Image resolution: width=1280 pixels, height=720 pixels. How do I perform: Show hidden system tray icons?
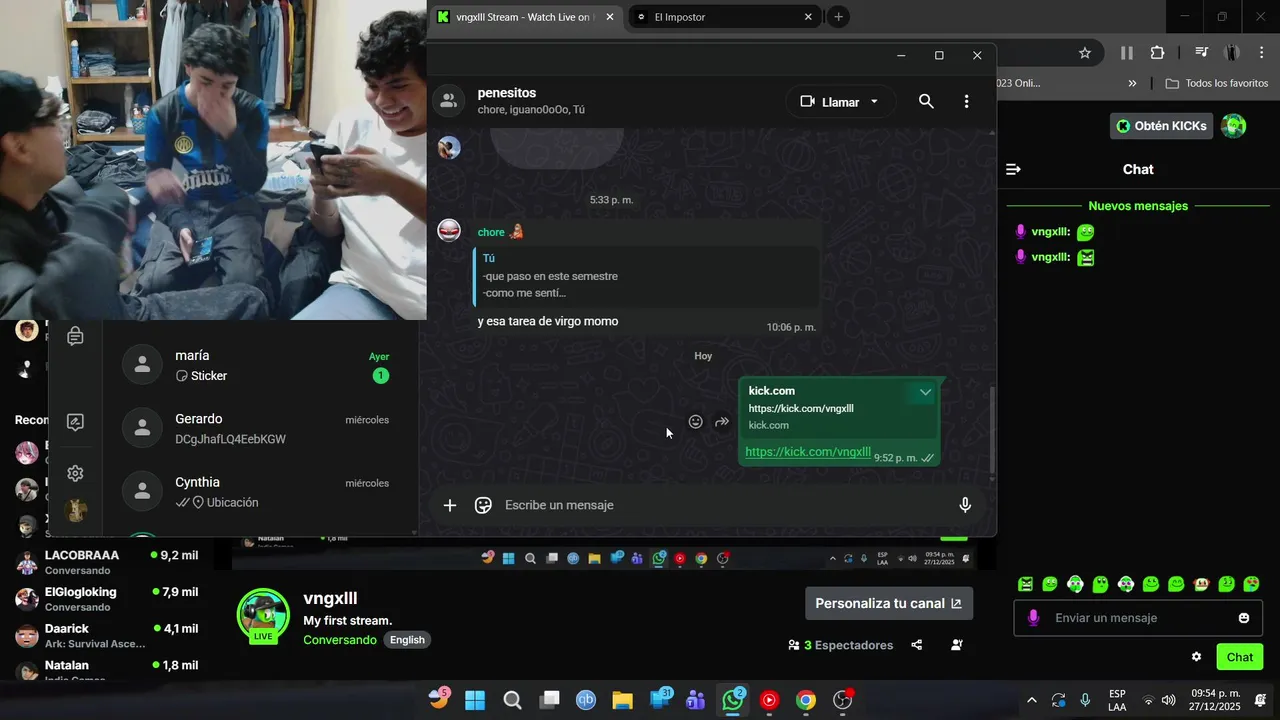(x=1032, y=700)
